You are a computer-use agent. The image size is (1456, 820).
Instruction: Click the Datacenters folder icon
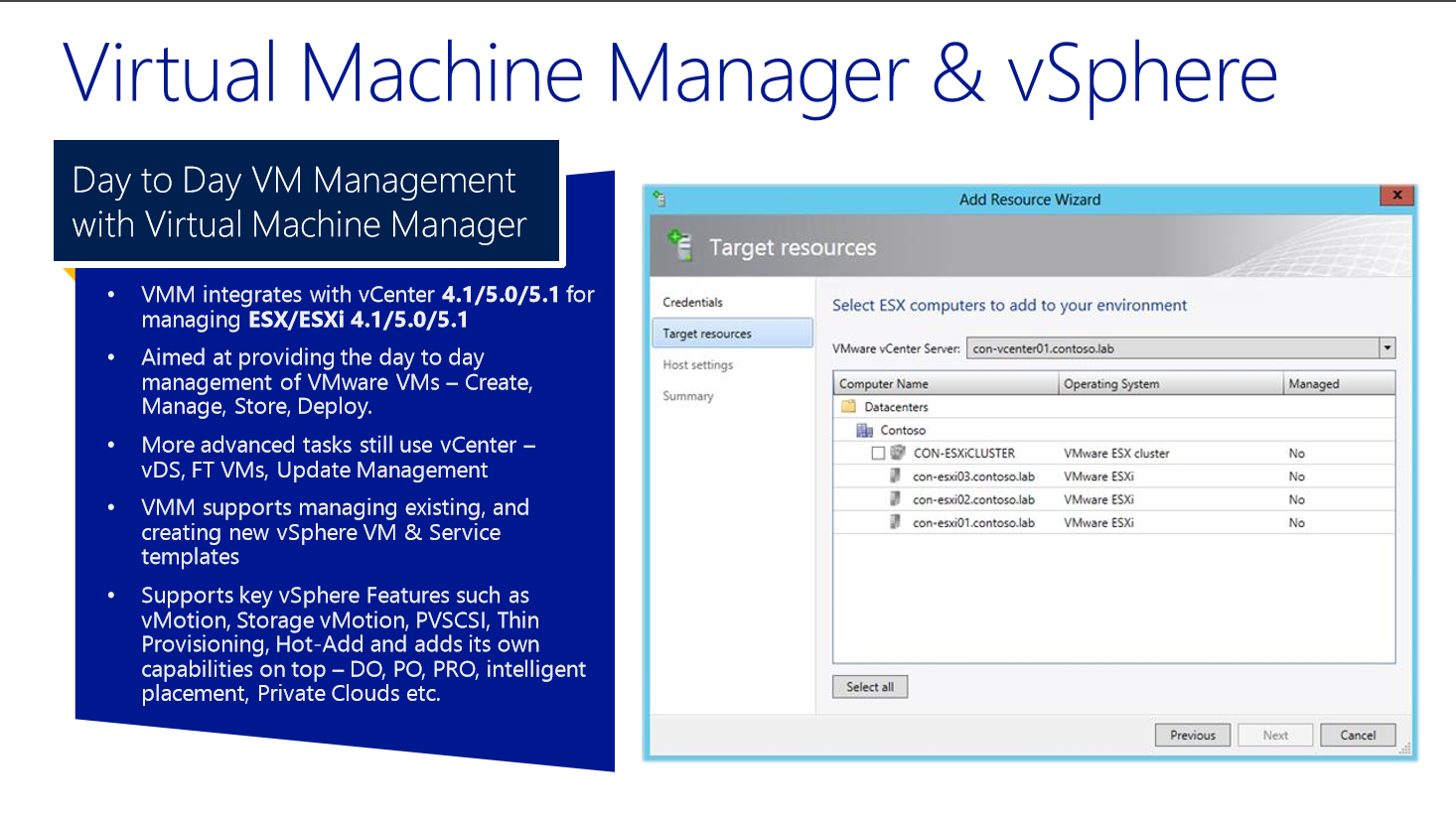848,406
